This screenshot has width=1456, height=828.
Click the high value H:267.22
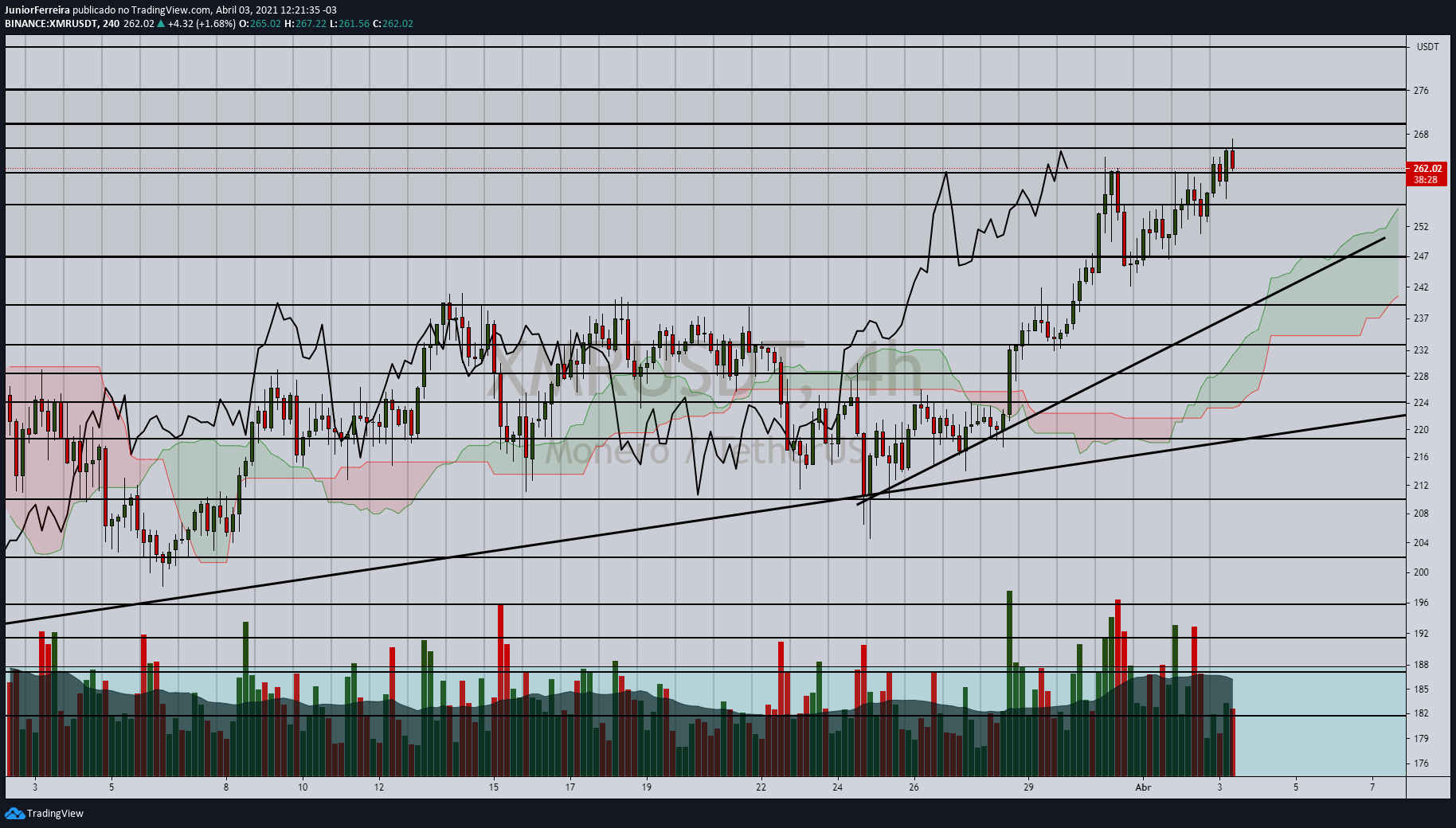click(x=305, y=23)
